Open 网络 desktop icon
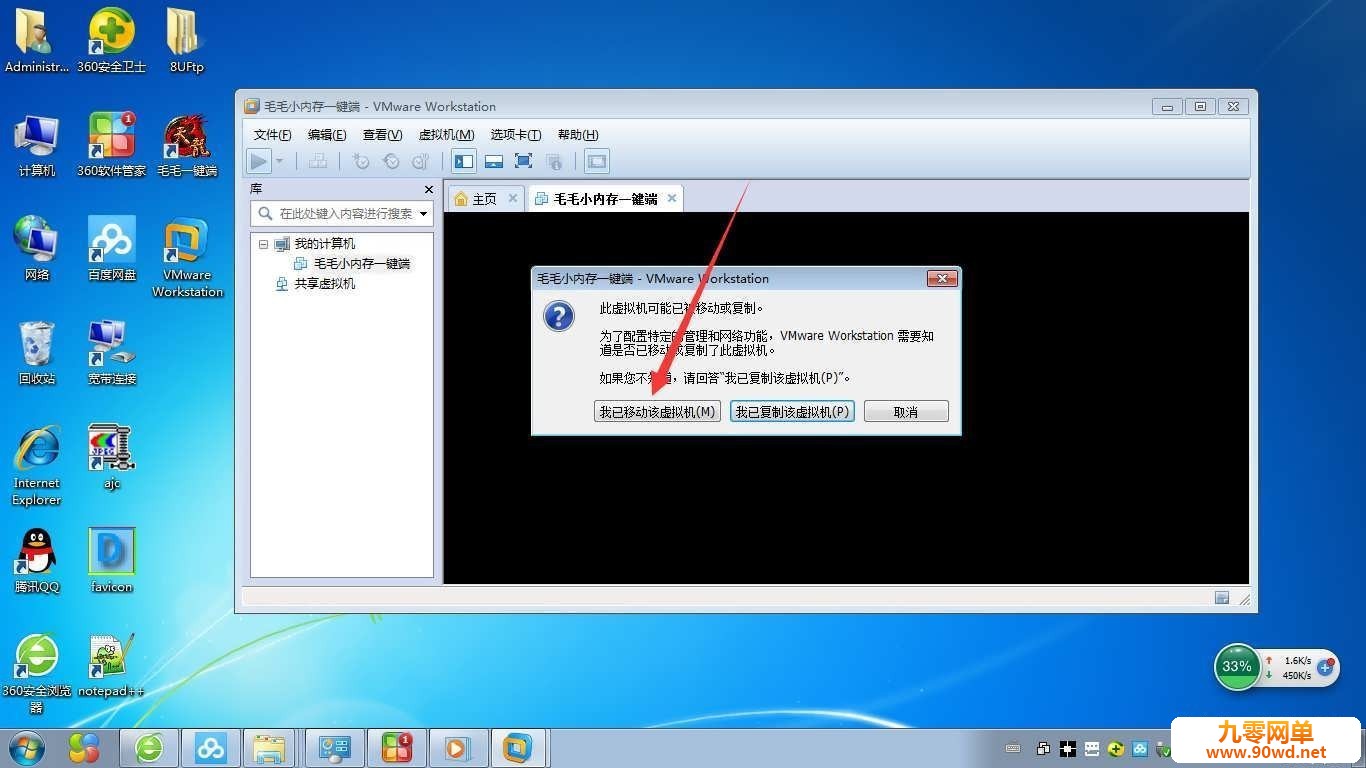Screen dimensions: 1366x768 click(37, 248)
